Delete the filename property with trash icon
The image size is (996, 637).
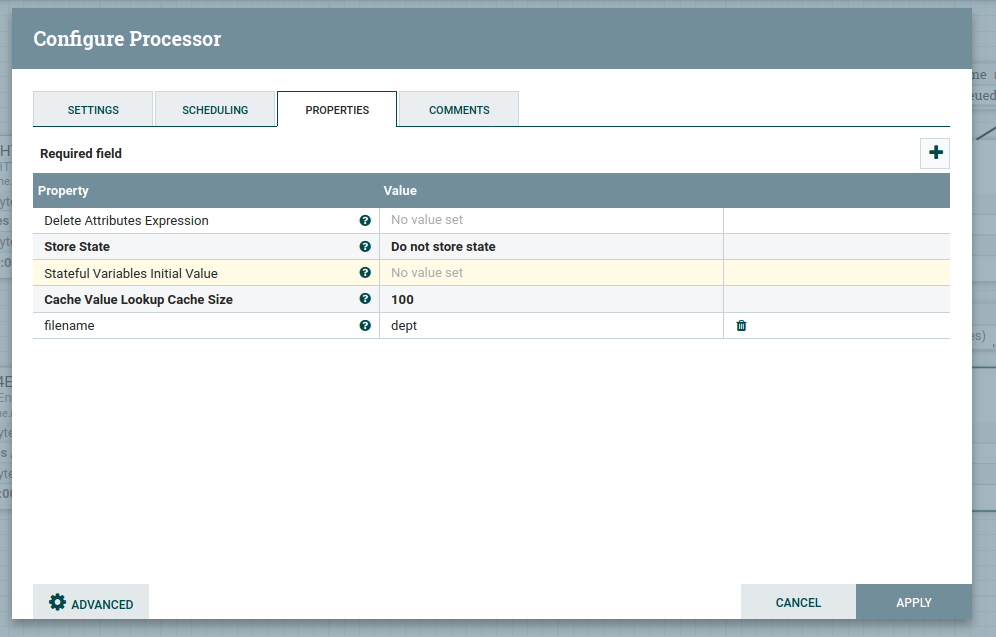click(x=741, y=325)
